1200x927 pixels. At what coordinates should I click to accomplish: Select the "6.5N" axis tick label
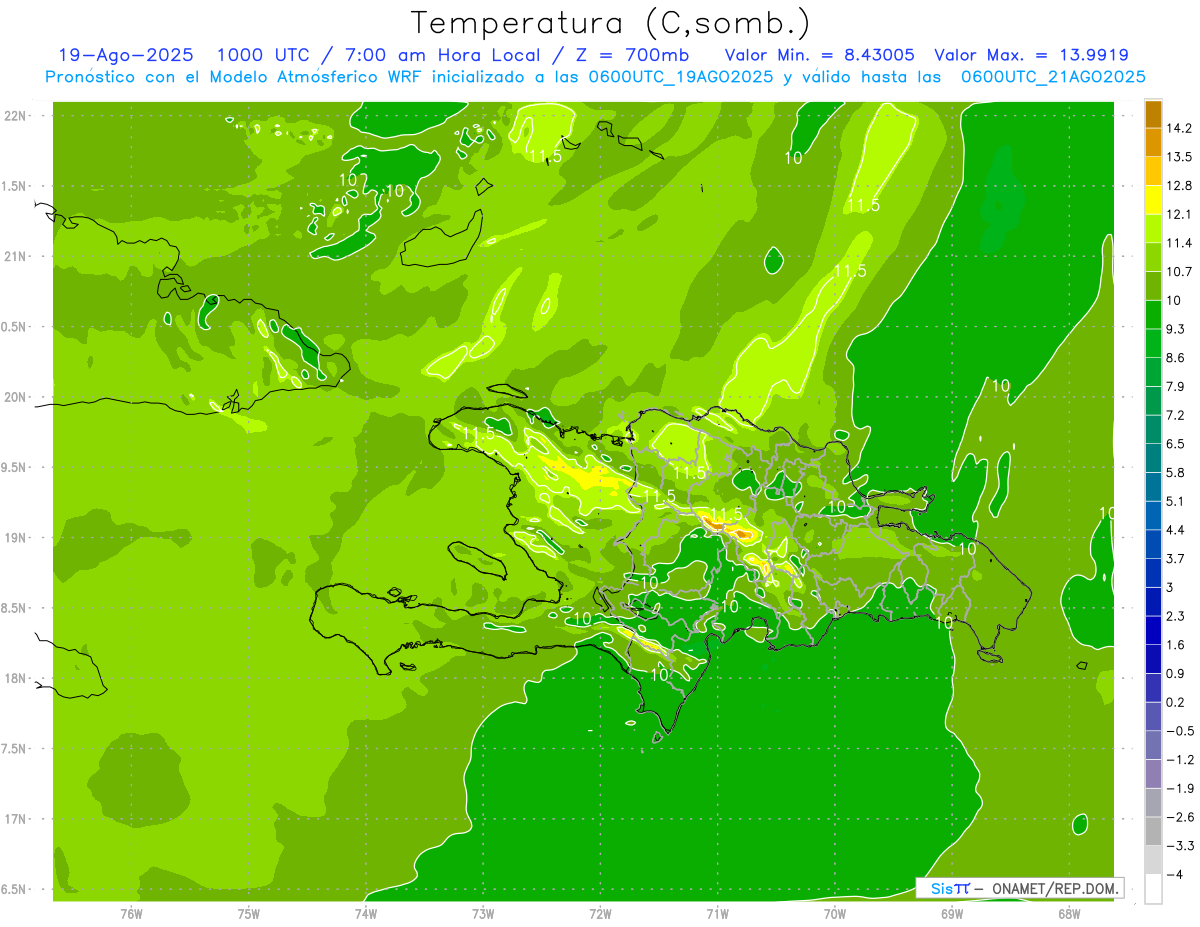[15, 889]
